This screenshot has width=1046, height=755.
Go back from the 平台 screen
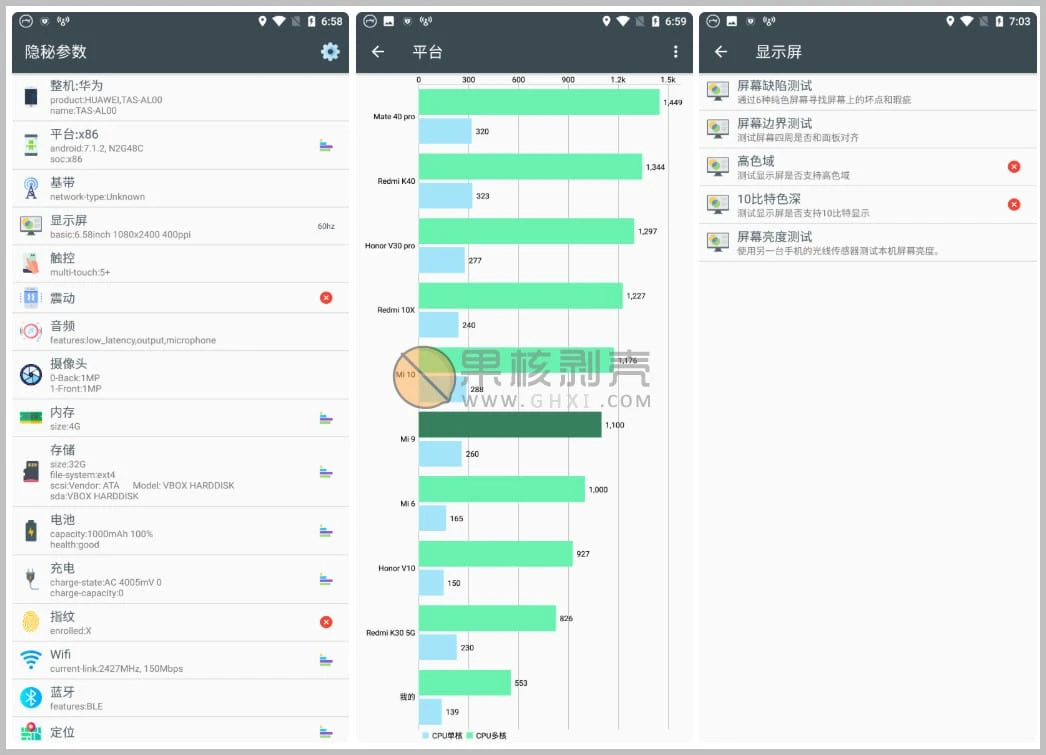(x=378, y=51)
